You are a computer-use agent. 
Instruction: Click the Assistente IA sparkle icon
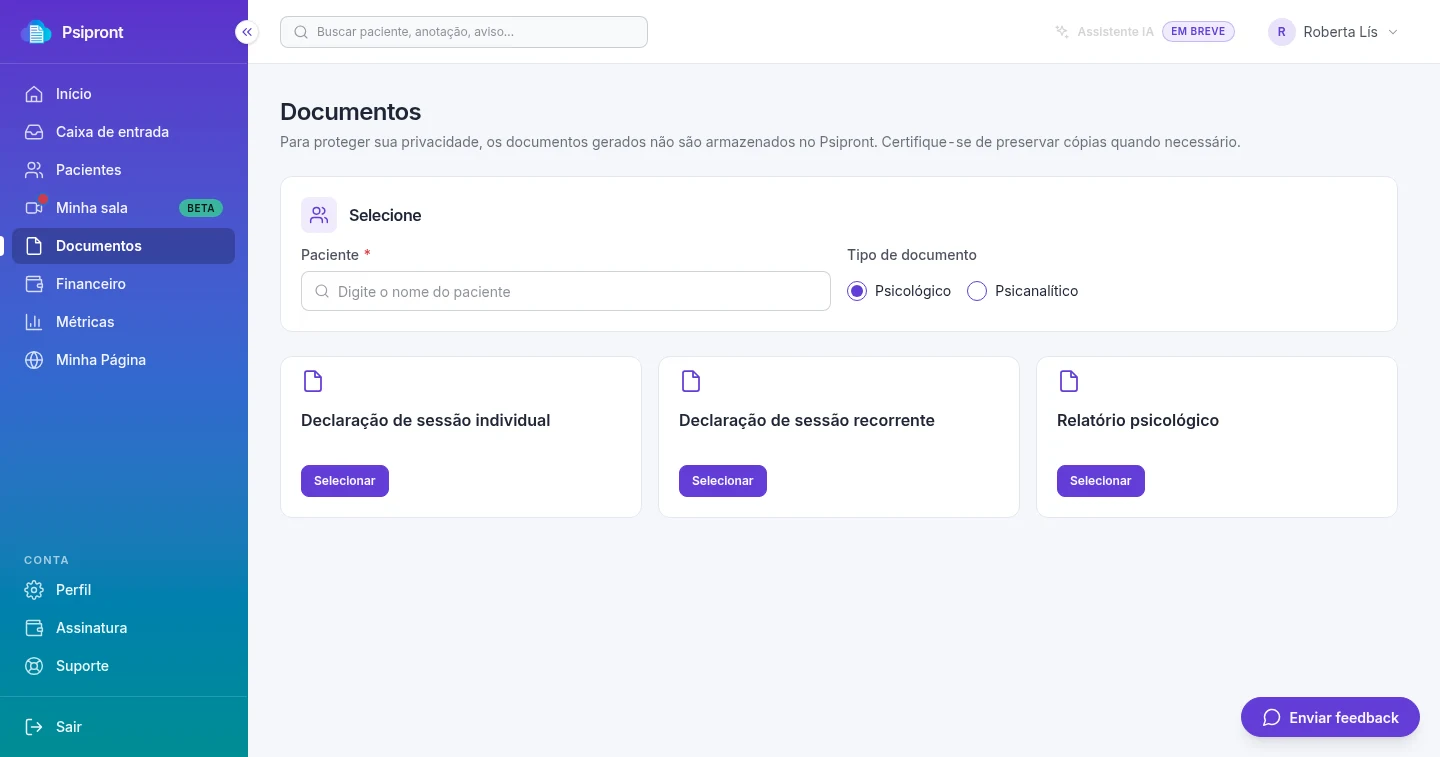point(1062,32)
